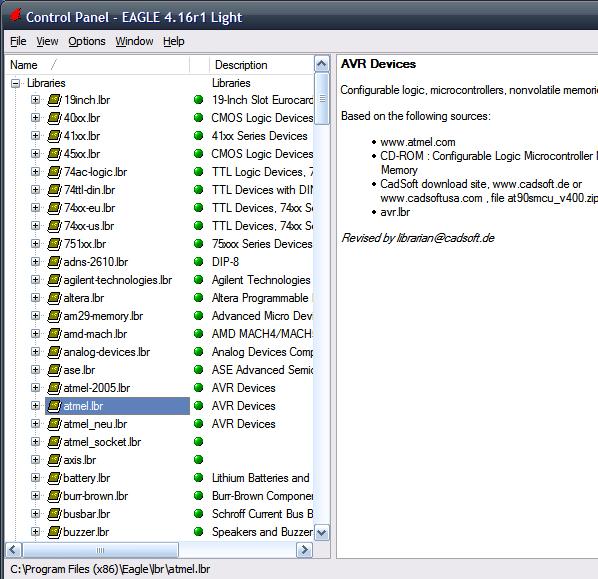Expand the agilent-technologies.lbr node
The height and width of the screenshot is (579, 598).
pos(35,280)
